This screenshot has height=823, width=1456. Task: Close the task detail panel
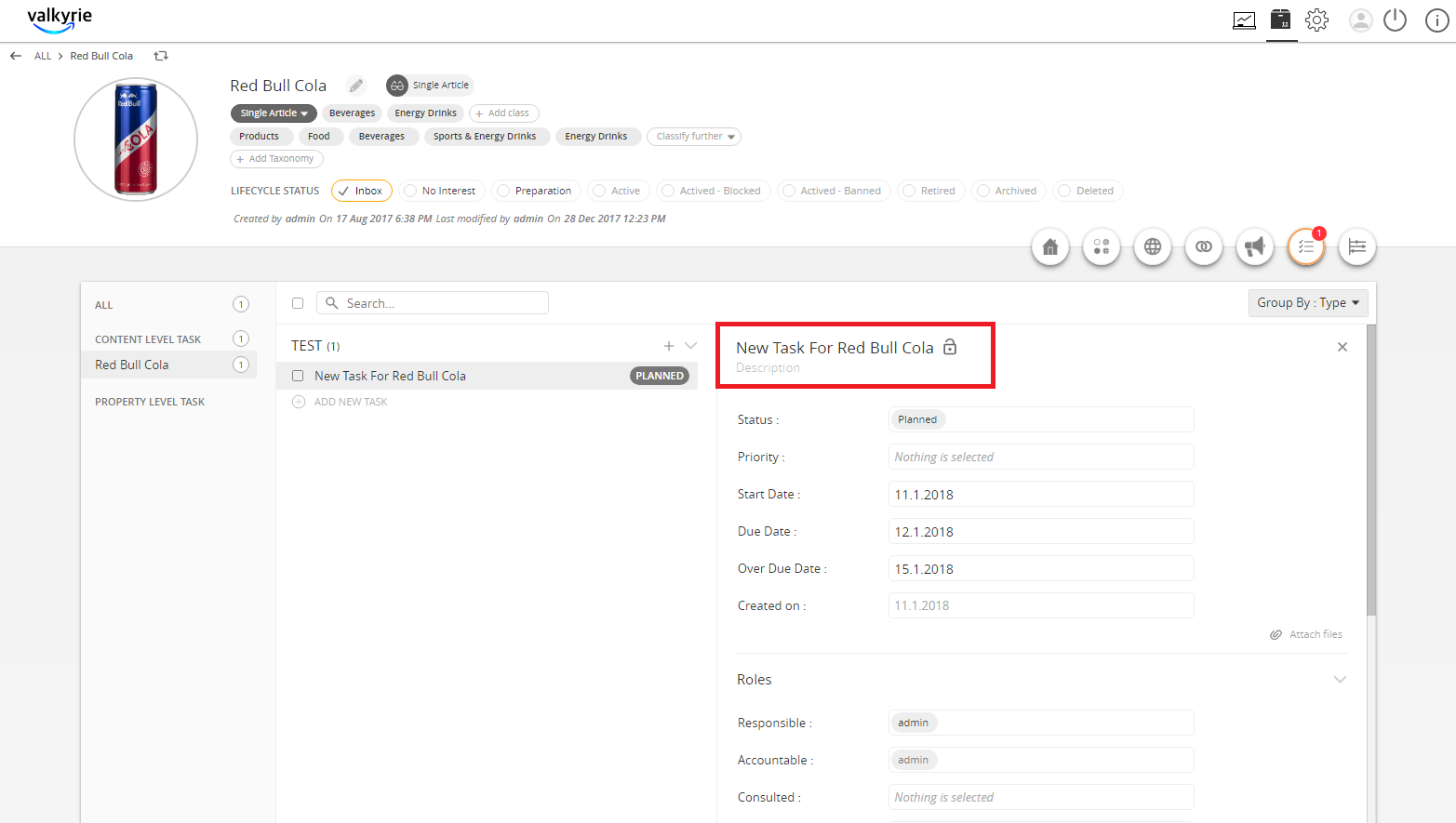[x=1342, y=347]
